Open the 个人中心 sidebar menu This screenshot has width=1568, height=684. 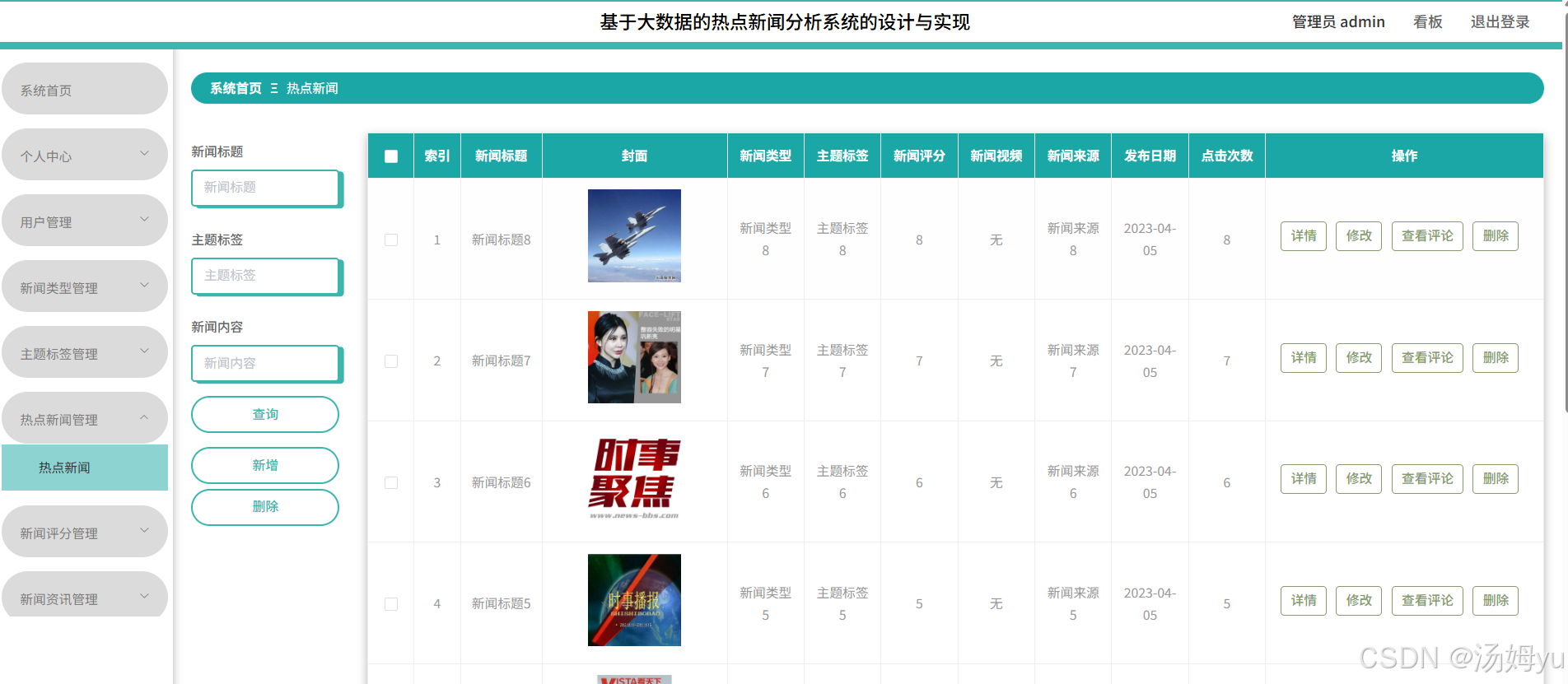click(85, 155)
